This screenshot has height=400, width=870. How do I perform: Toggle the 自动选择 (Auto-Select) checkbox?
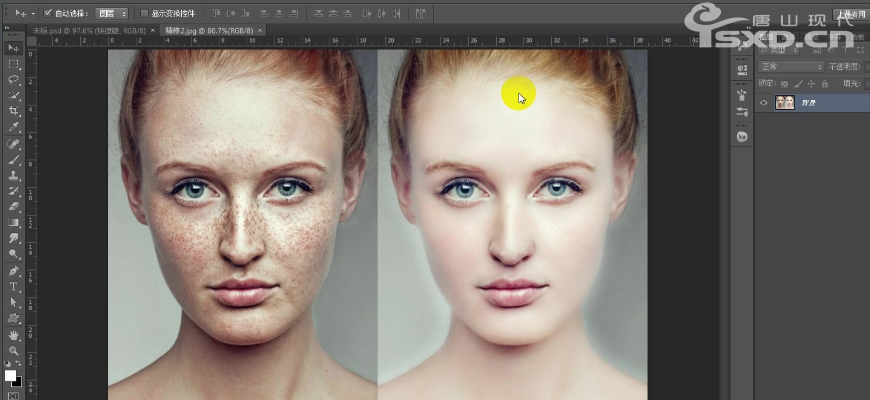48,14
